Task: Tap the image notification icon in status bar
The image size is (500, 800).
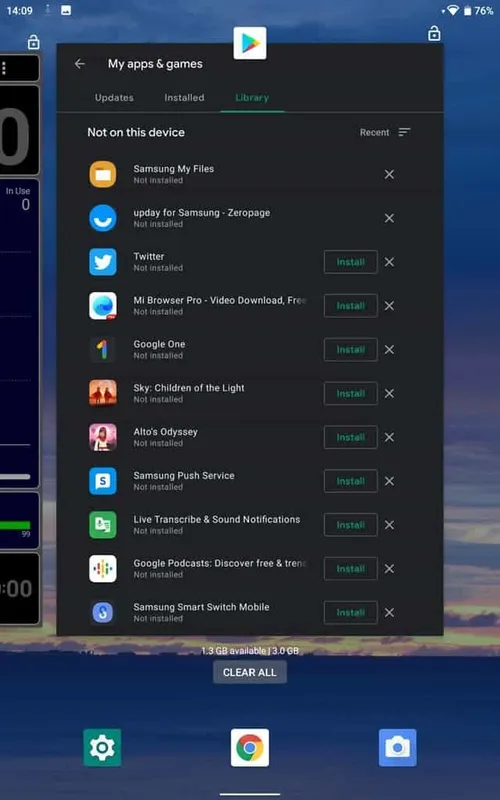Action: point(66,10)
